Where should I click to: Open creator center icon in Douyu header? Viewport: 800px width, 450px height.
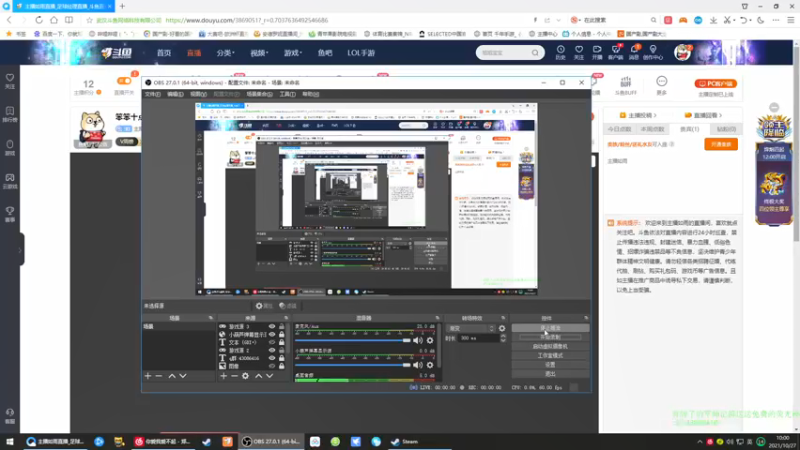coord(653,52)
